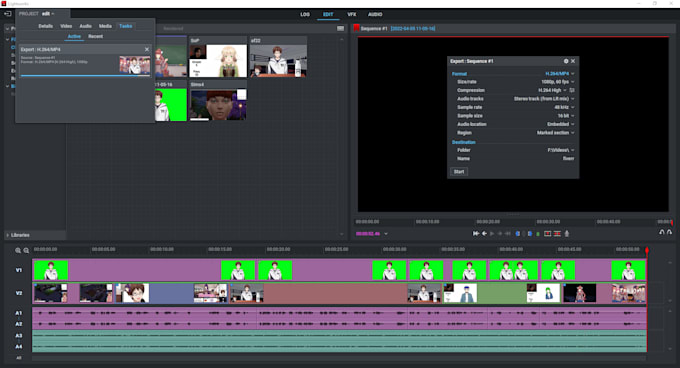Open the Sample size 16 bit dropdown
The image size is (680, 368).
(566, 116)
